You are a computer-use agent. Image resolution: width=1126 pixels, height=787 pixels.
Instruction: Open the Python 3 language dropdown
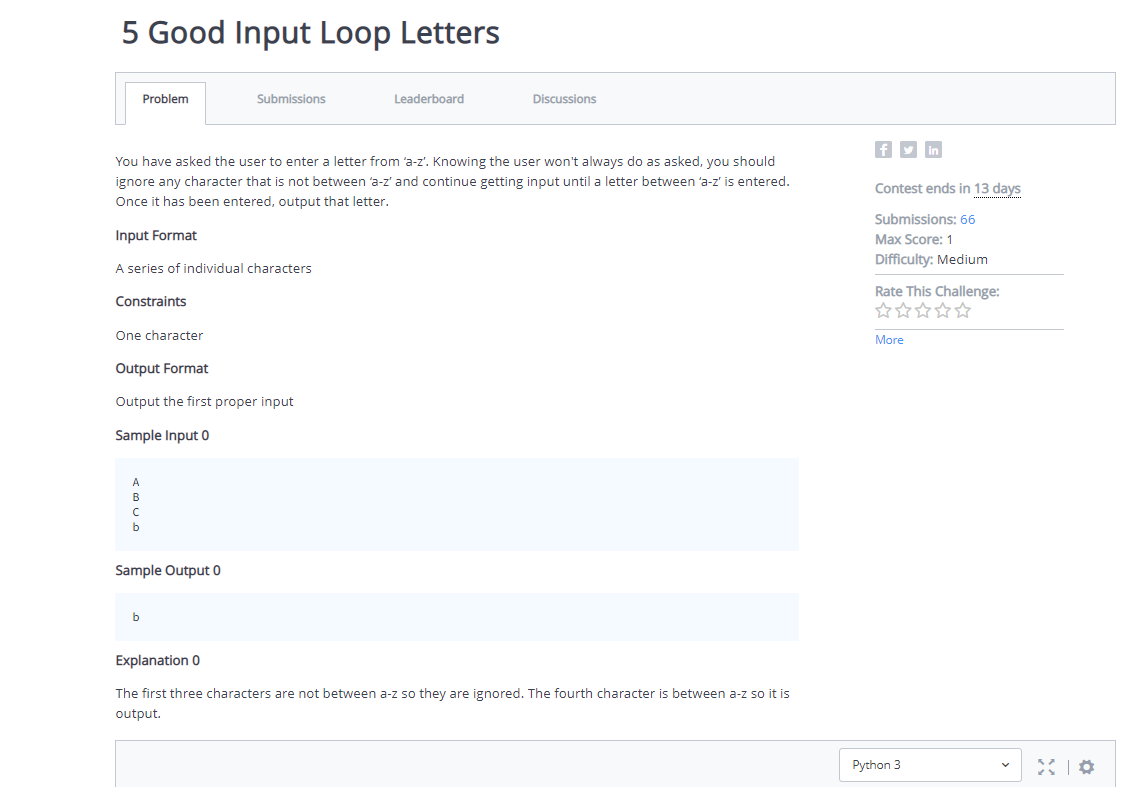pyautogui.click(x=929, y=764)
